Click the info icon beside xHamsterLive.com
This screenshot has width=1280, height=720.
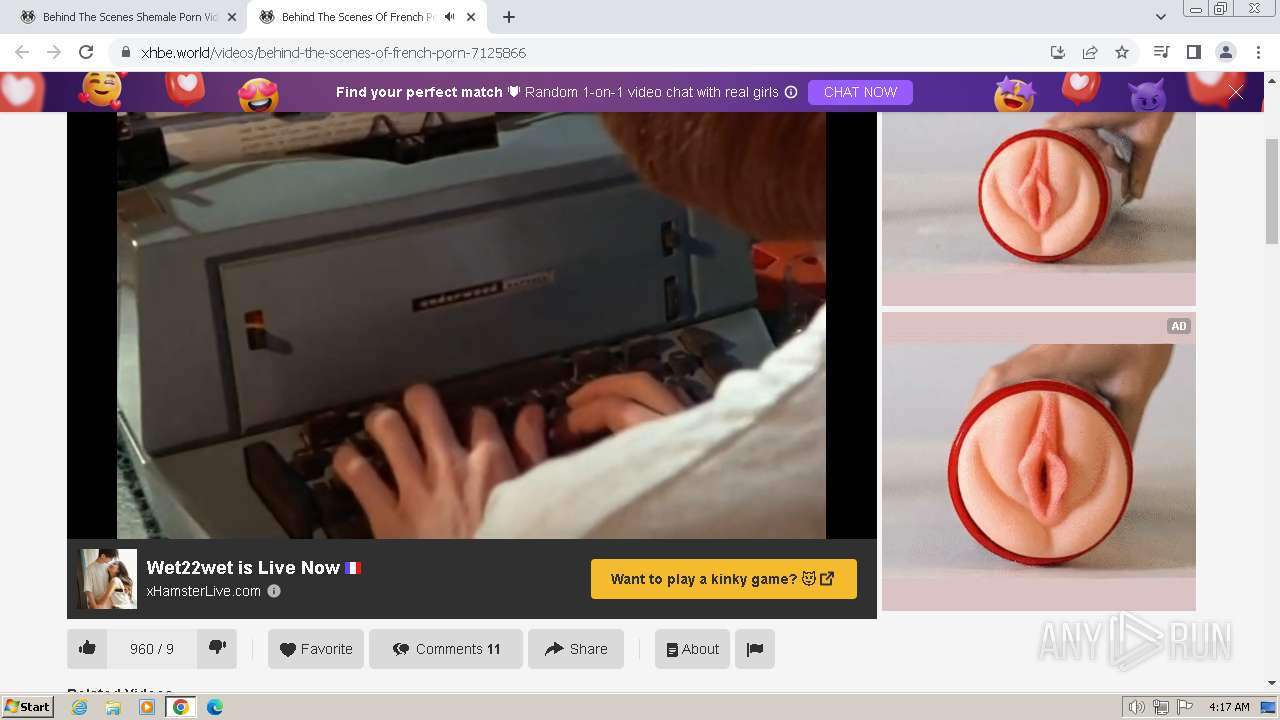(274, 591)
